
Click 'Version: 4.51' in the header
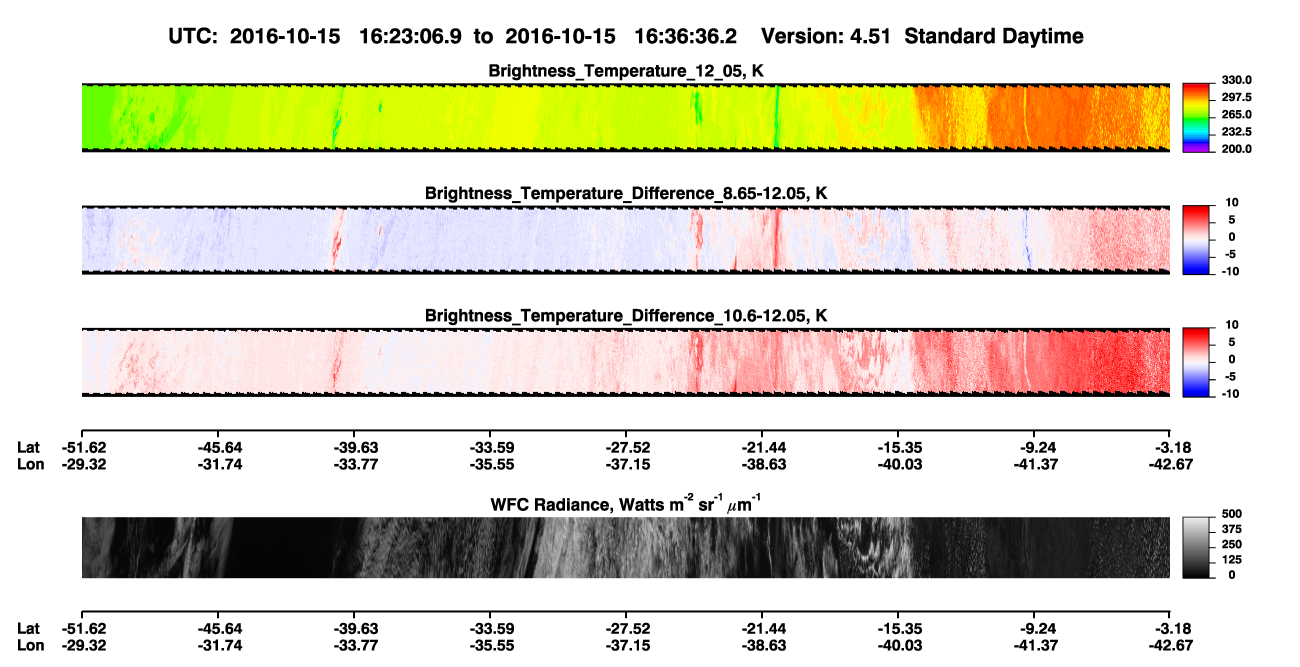click(820, 36)
